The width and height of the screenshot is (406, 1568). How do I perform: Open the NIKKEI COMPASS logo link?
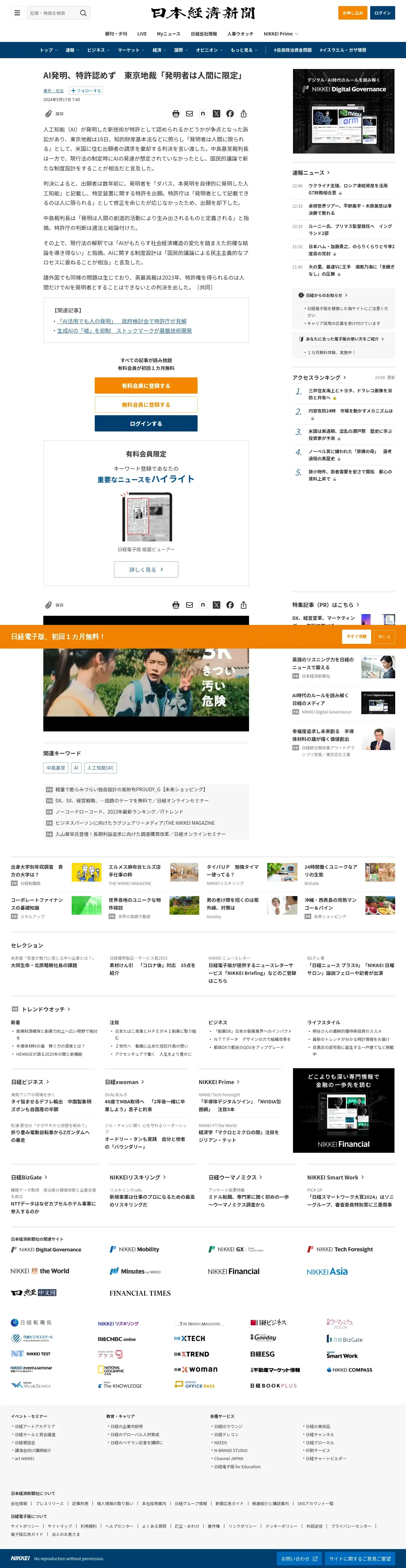(x=349, y=1370)
